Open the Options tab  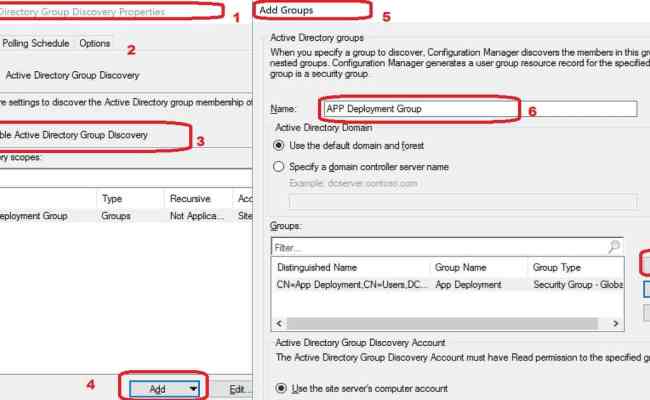click(95, 43)
